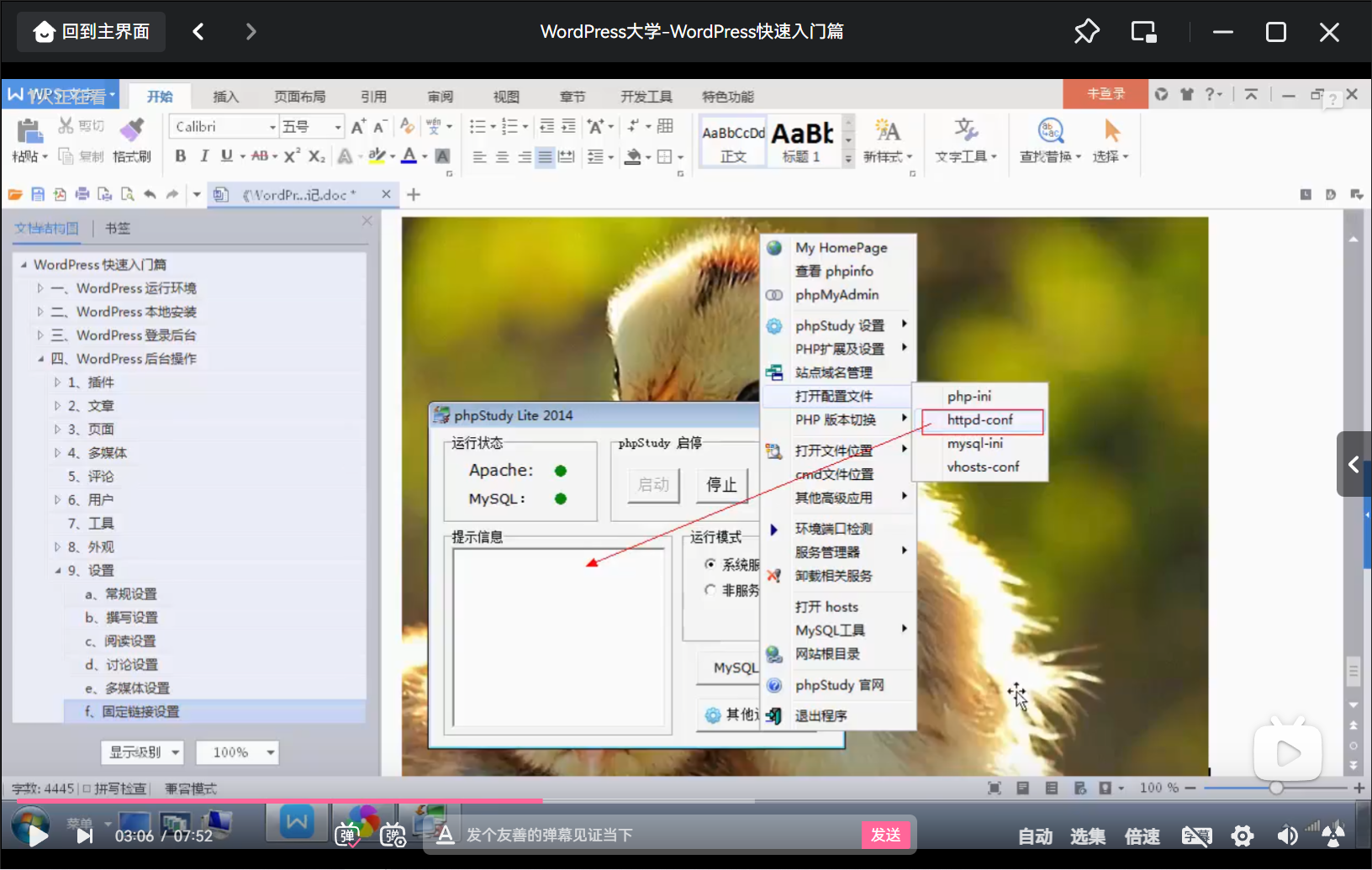Viewport: 1372px width, 870px height.
Task: Collapse the 9、设置 tree node
Action: point(57,571)
